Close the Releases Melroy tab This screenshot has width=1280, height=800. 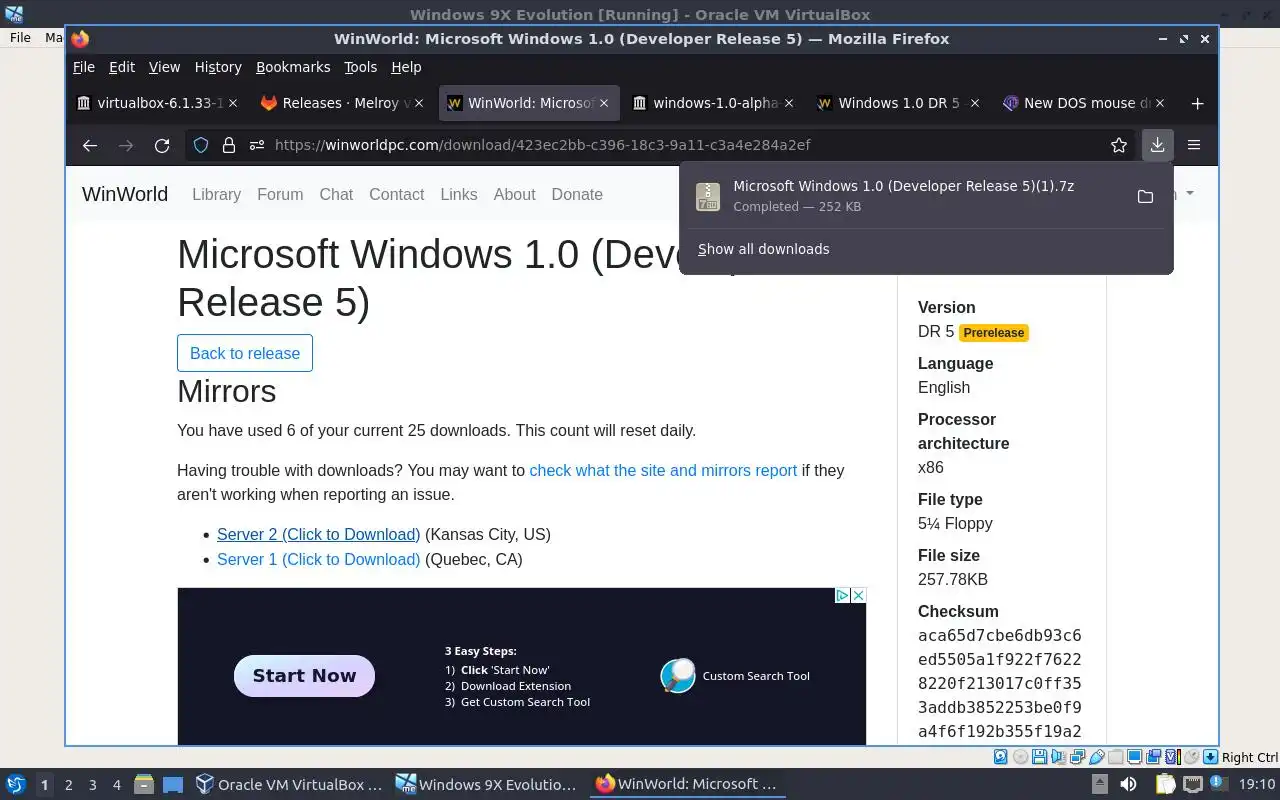tap(419, 103)
